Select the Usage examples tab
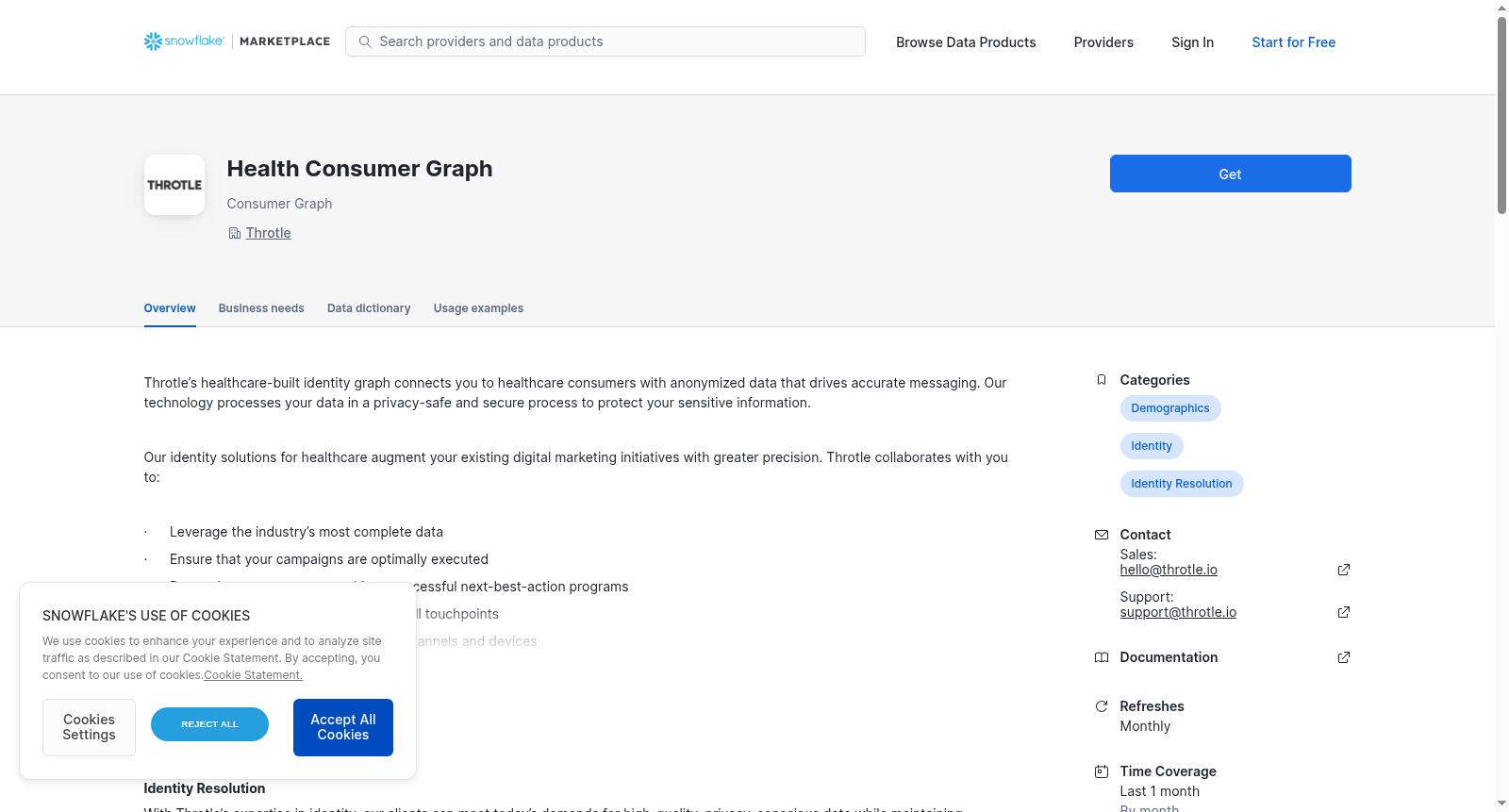This screenshot has width=1509, height=812. [478, 308]
